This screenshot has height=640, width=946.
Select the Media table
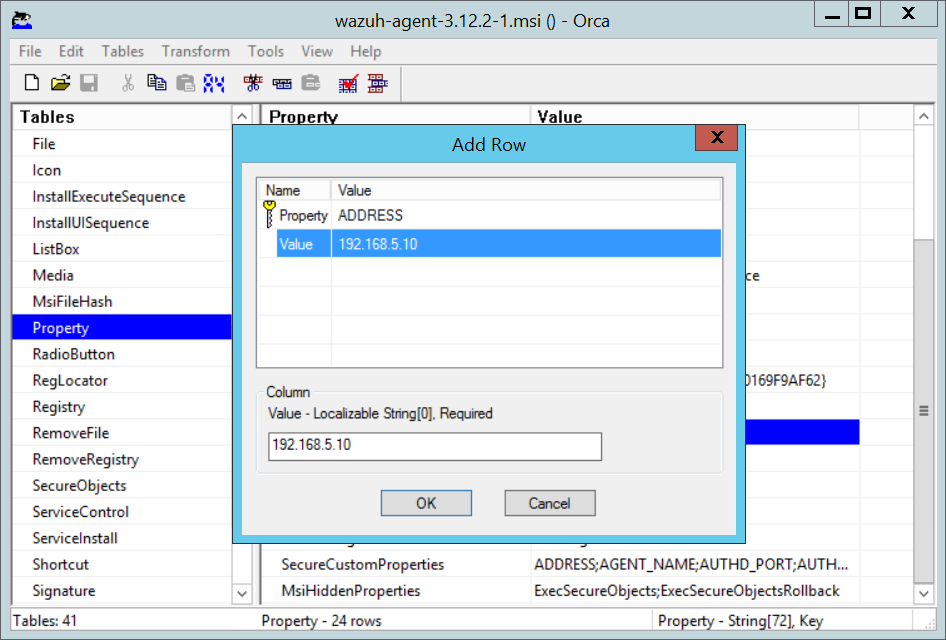122,275
